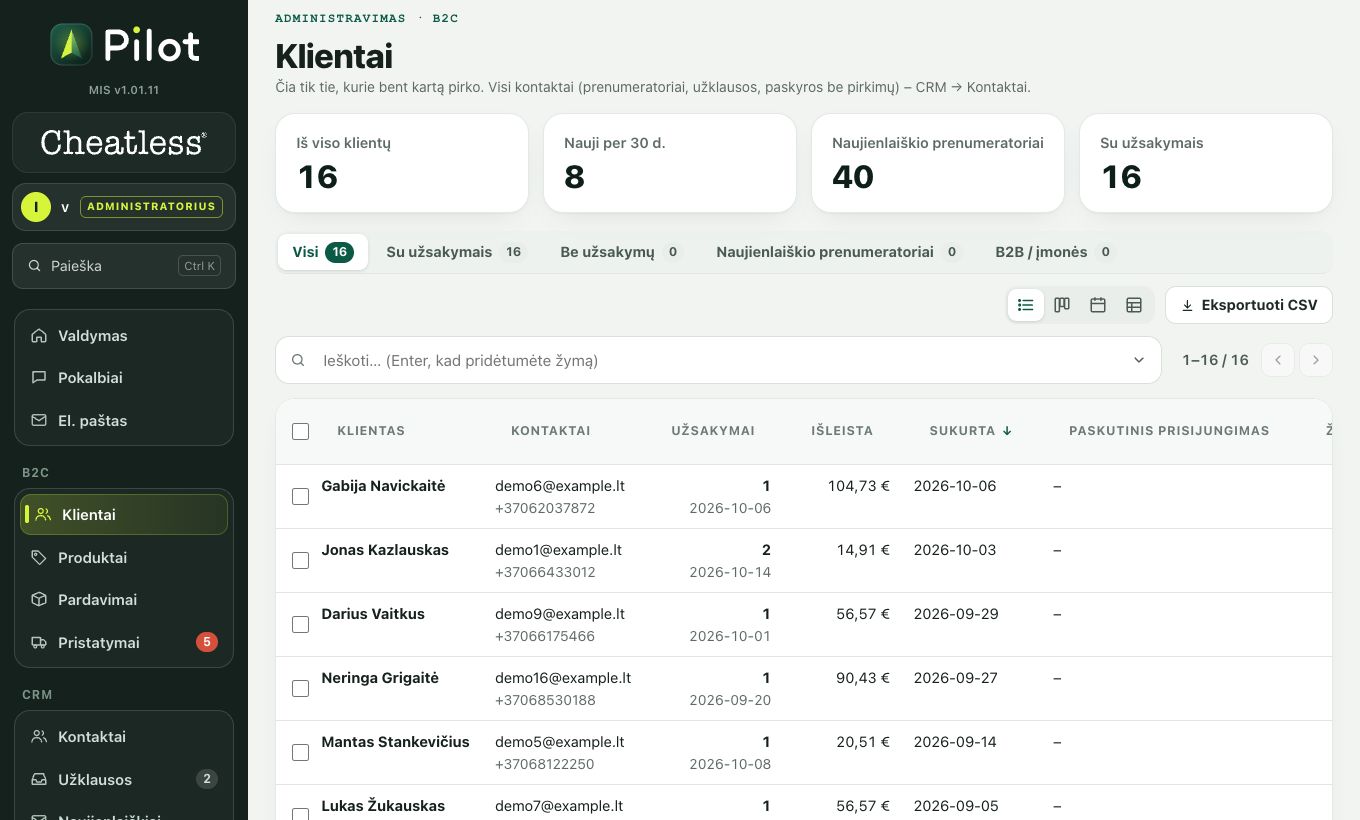This screenshot has height=820, width=1360.
Task: Tick the checkbox for Gabija Navickaitė
Action: point(300,496)
